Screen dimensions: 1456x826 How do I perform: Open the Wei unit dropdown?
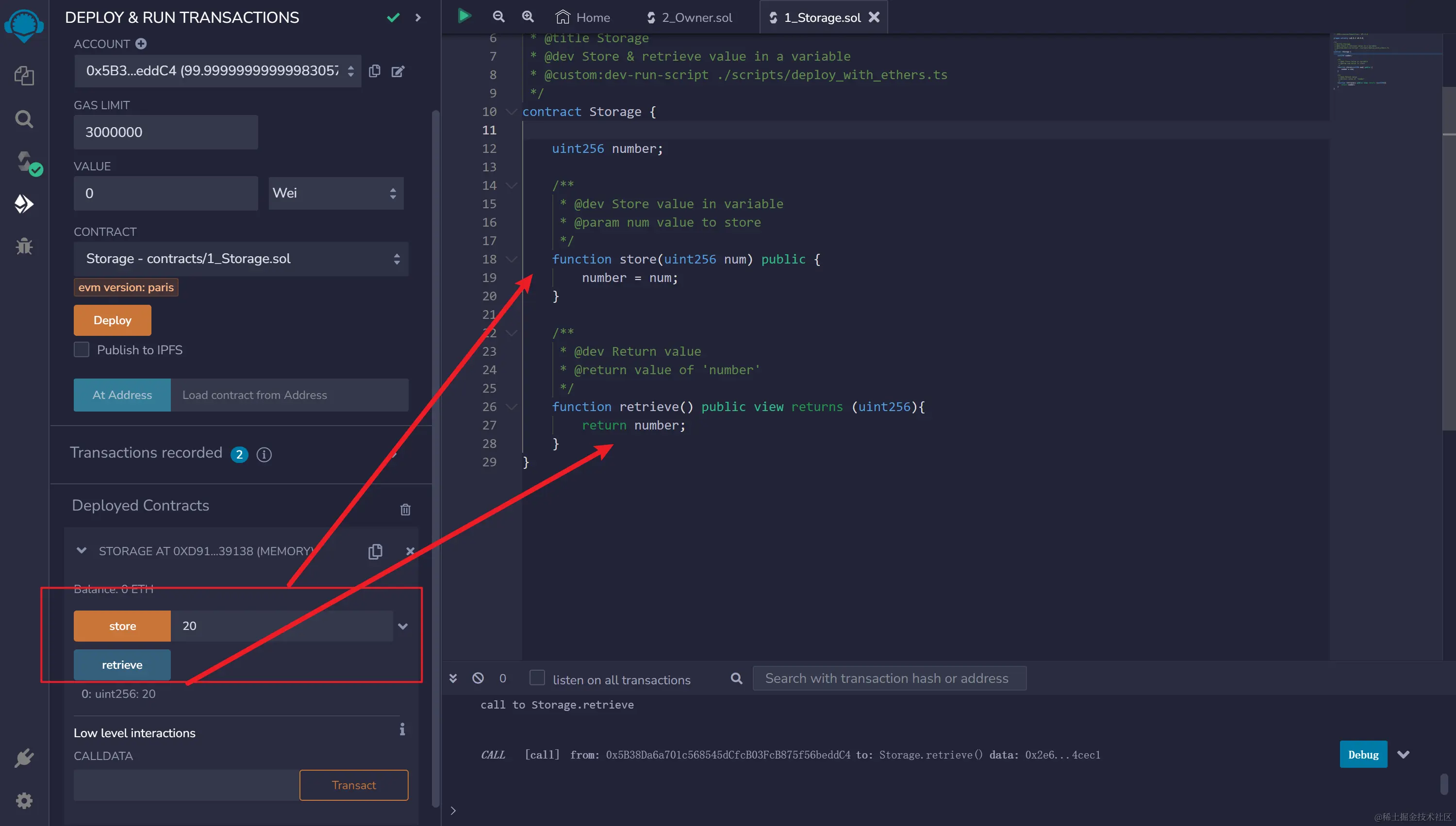point(336,193)
